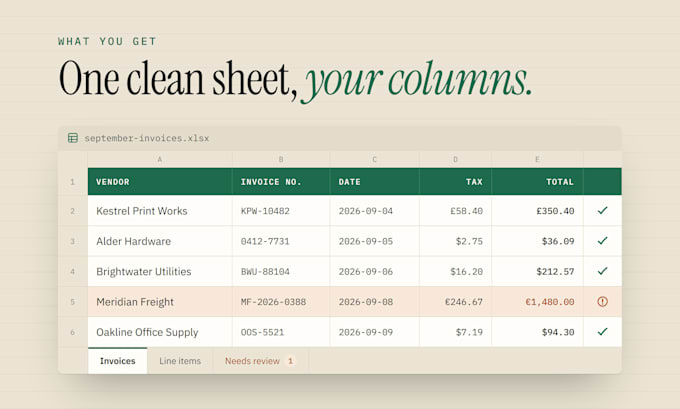This screenshot has height=409, width=680.
Task: Click the checkmark in Kestrel Print Works row
Action: coord(602,210)
